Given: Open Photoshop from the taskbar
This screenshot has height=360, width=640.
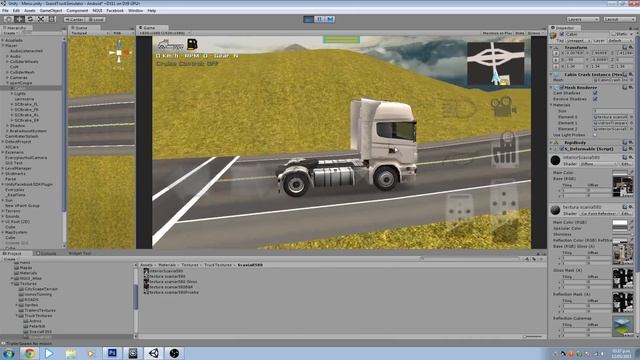Looking at the screenshot, I should [112, 353].
